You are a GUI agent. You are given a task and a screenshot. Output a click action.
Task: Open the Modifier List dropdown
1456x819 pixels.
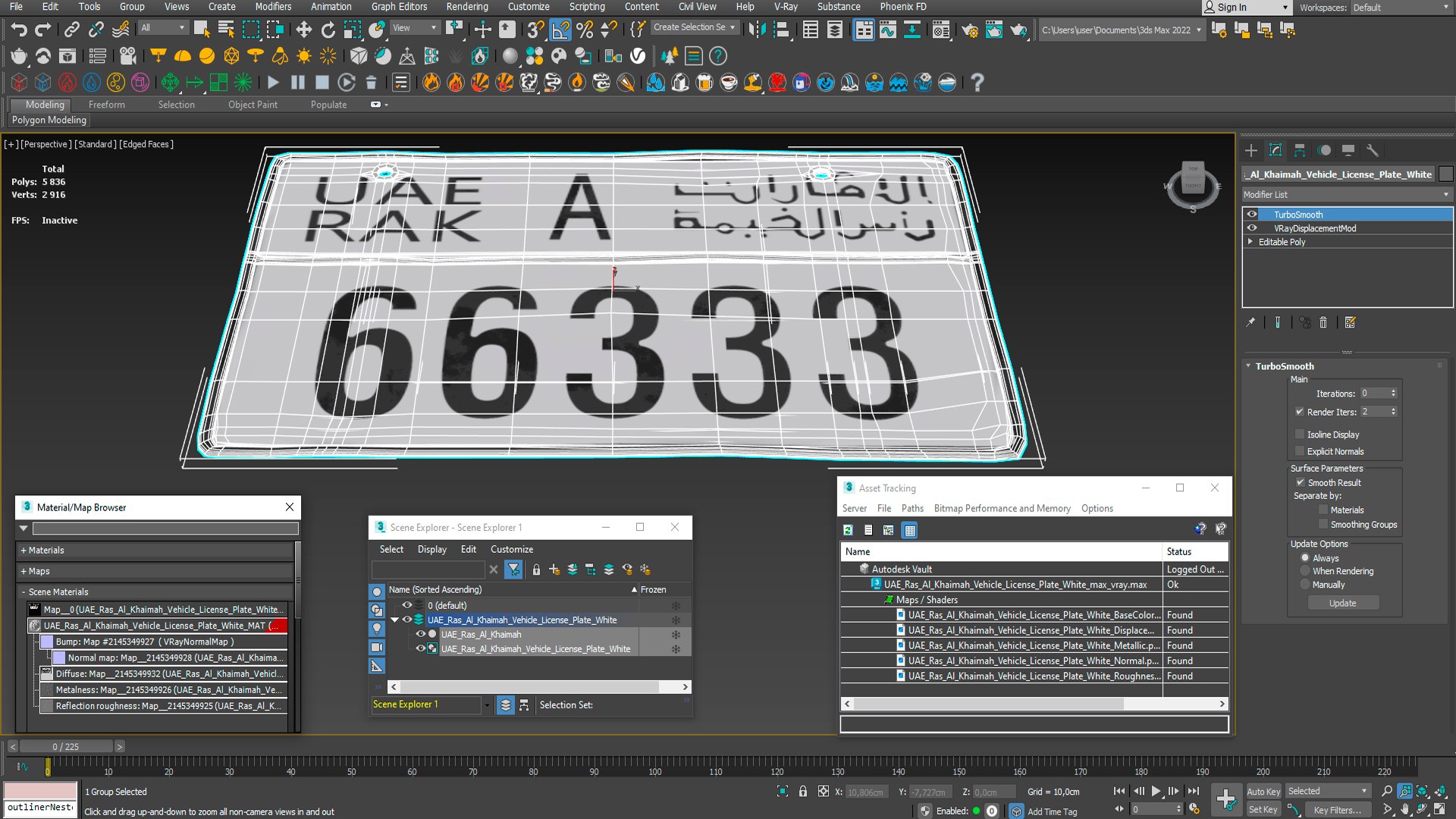pos(1347,195)
